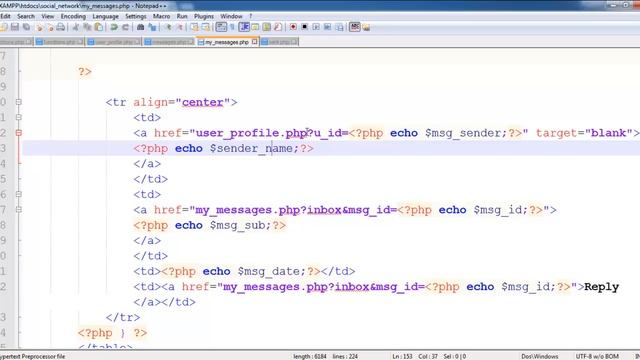This screenshot has height=360, width=640.
Task: Click the Zoom Out toolbar icon
Action: pyautogui.click(x=179, y=27)
